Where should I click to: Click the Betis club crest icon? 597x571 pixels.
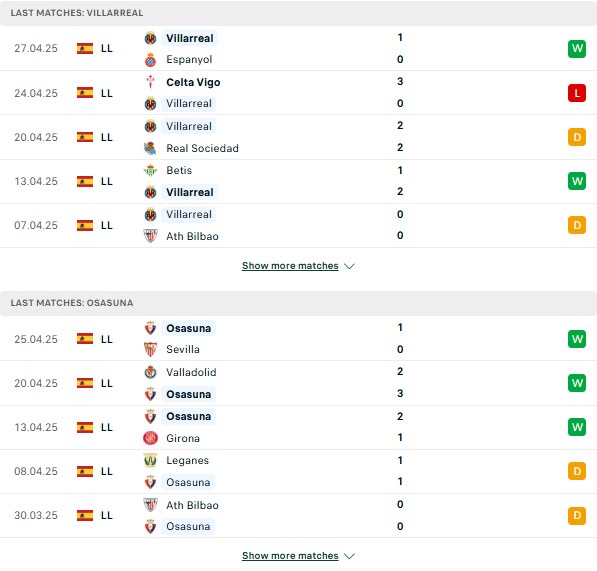coord(150,171)
